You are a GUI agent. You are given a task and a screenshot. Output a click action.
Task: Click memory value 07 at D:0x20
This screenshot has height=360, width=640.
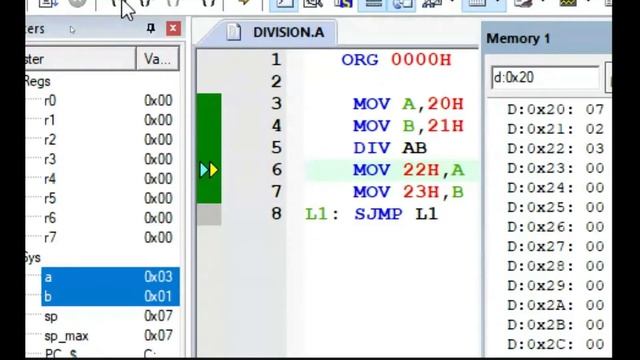(x=595, y=109)
